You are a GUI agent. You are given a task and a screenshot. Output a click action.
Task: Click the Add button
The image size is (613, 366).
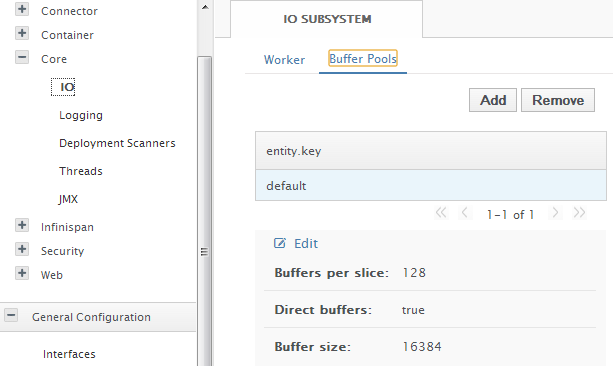click(x=493, y=100)
